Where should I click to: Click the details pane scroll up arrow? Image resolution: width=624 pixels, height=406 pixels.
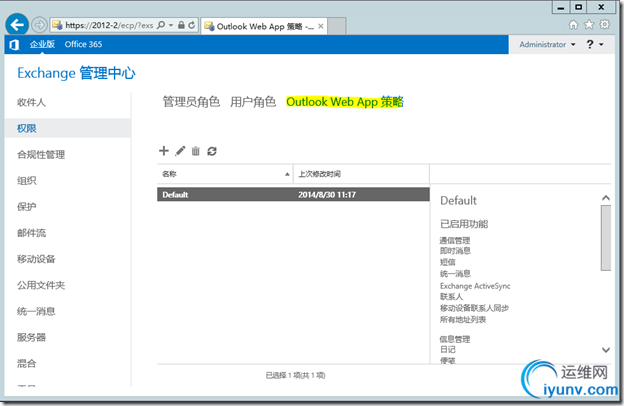pyautogui.click(x=606, y=197)
